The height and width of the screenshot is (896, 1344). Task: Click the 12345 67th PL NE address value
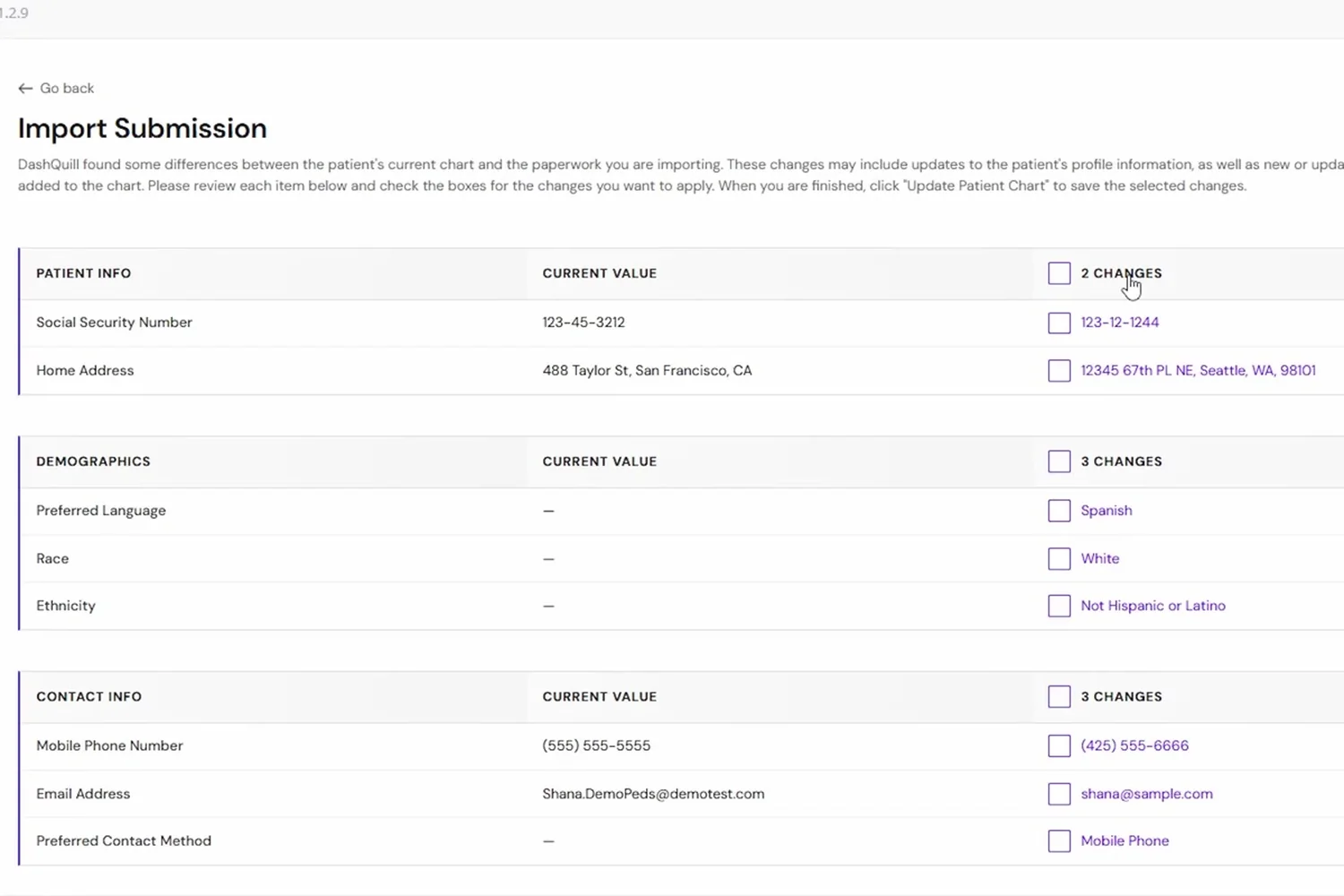(x=1198, y=371)
